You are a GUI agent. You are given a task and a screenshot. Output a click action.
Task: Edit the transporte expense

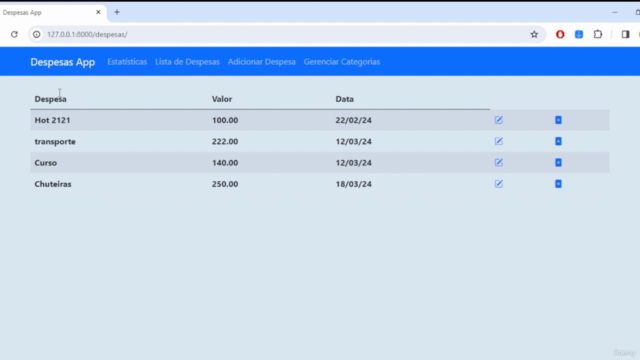499,141
